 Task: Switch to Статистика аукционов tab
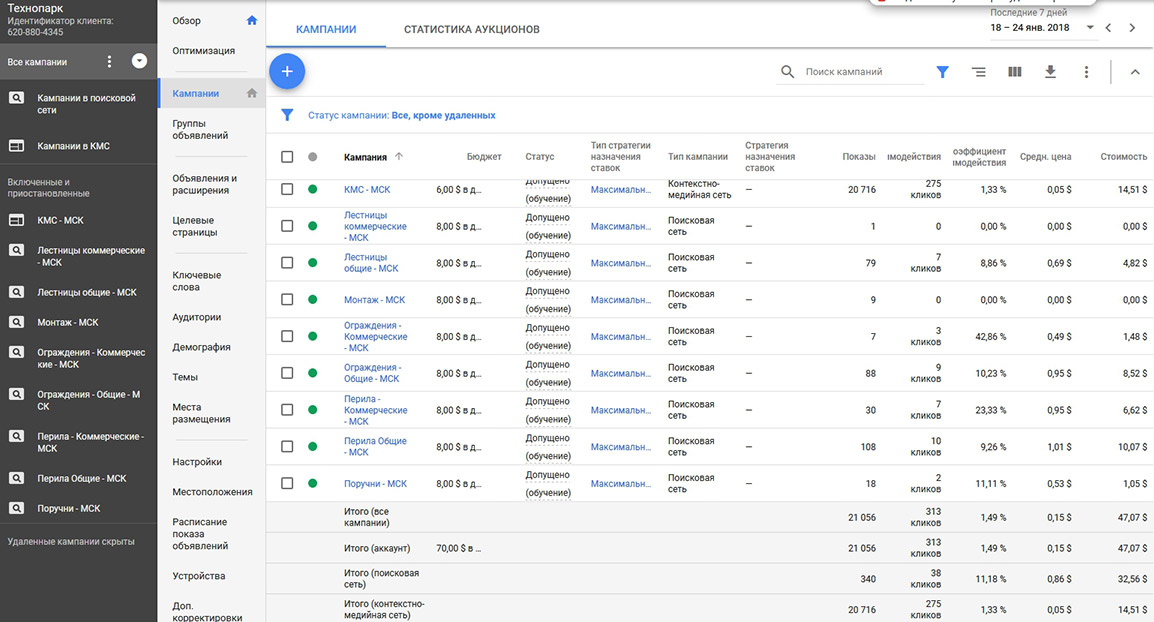(471, 30)
